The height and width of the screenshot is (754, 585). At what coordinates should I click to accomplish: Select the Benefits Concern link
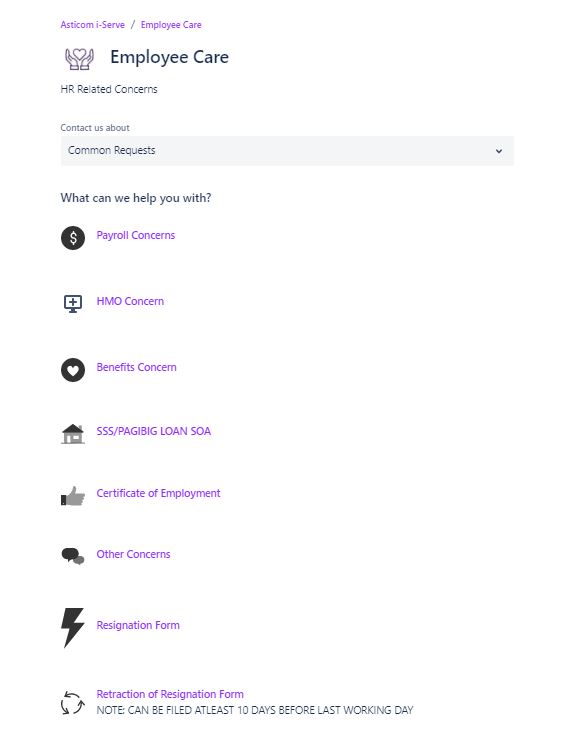(137, 367)
